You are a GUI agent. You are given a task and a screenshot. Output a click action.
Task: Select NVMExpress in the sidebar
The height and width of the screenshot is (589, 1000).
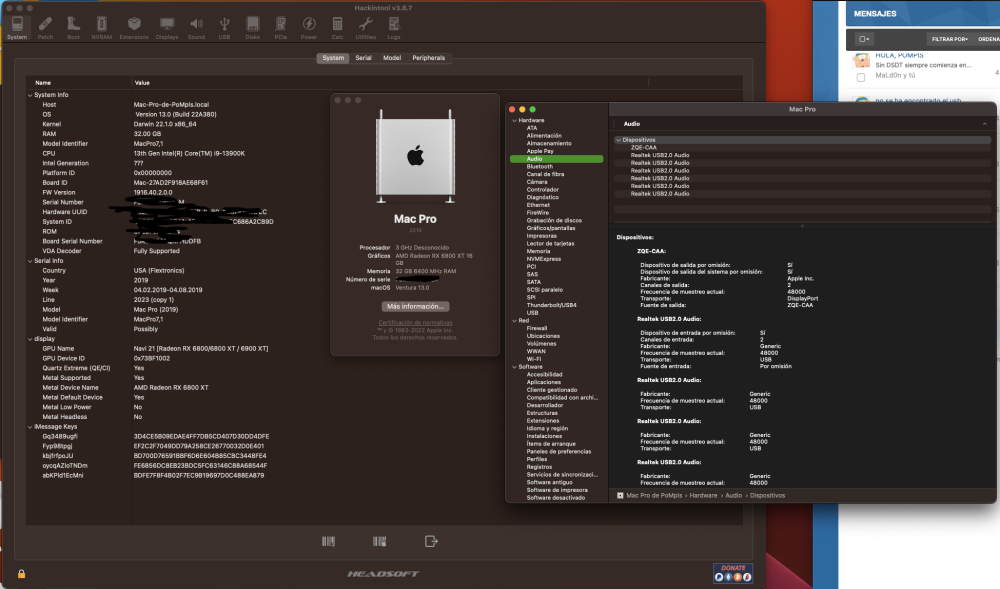(544, 259)
